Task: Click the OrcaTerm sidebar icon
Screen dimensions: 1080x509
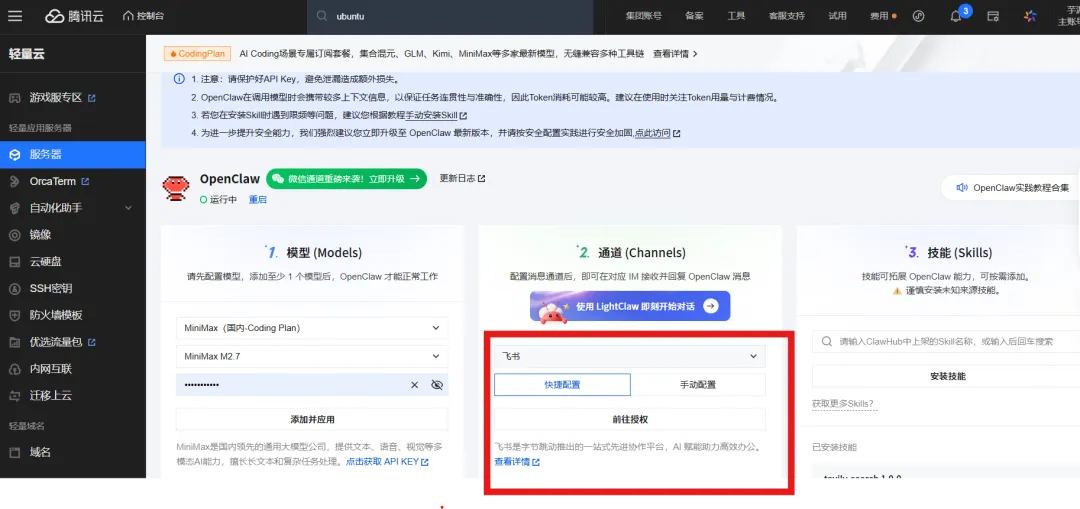Action: point(14,181)
